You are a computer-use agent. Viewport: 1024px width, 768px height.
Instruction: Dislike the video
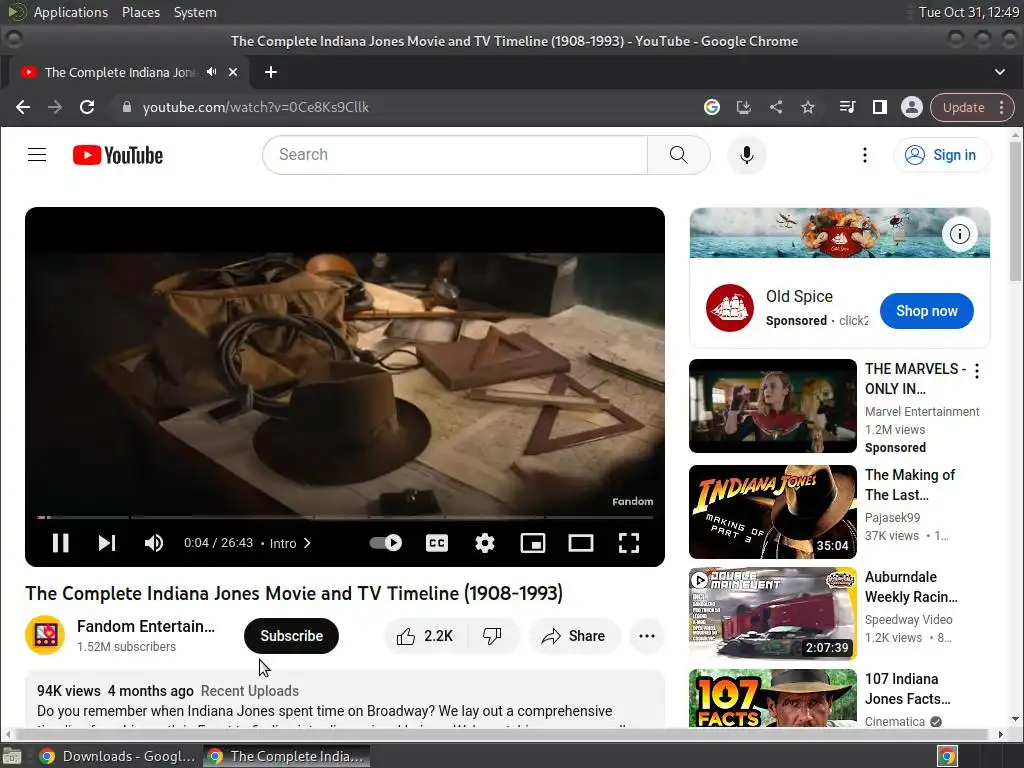click(492, 636)
